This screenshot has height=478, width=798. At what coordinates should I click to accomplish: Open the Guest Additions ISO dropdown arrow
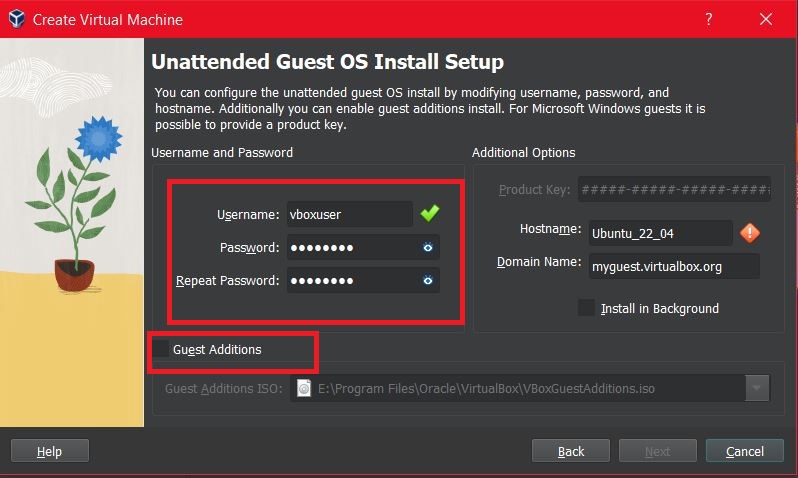click(757, 388)
